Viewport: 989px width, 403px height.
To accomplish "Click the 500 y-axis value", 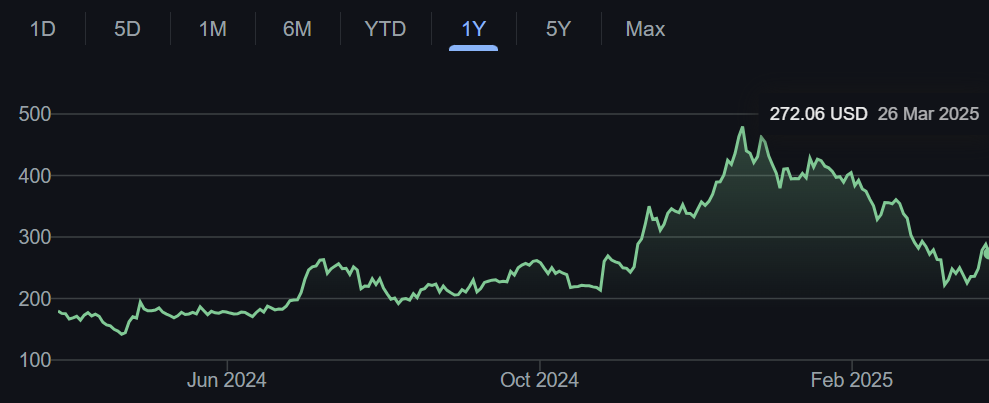I will tap(35, 114).
